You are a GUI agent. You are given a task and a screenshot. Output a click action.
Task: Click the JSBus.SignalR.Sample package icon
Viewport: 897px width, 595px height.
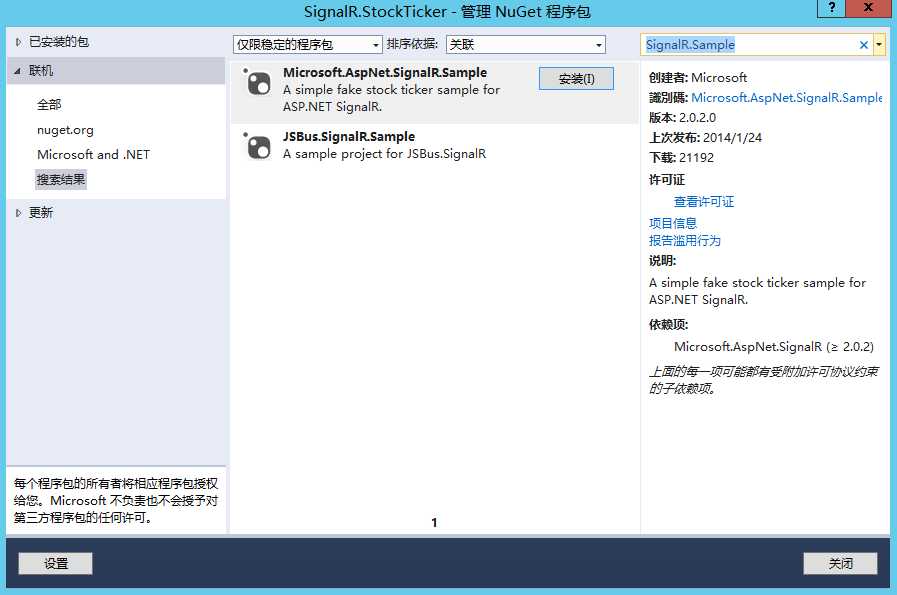coord(258,147)
